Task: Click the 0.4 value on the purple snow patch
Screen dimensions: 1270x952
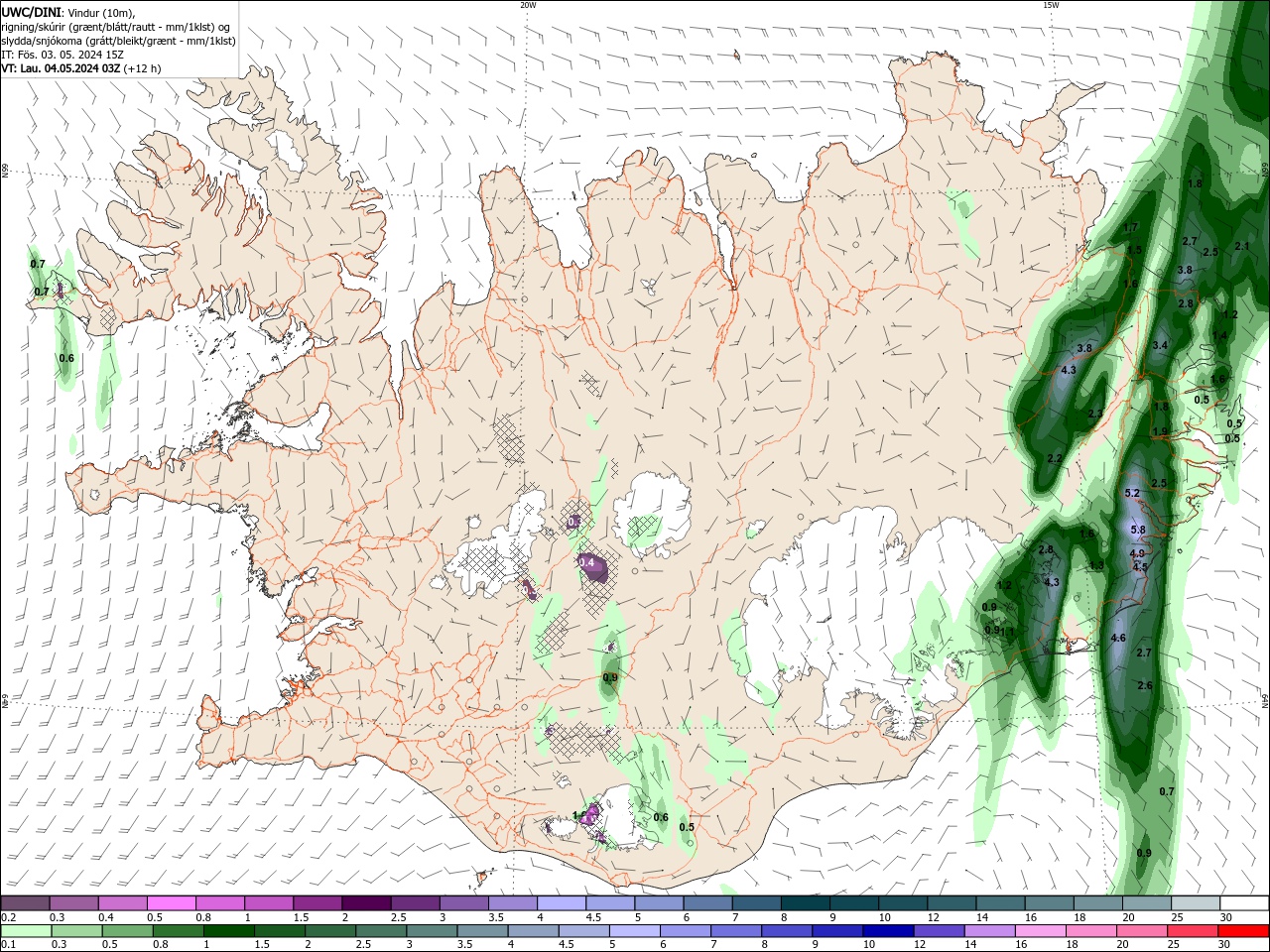Action: pyautogui.click(x=586, y=563)
